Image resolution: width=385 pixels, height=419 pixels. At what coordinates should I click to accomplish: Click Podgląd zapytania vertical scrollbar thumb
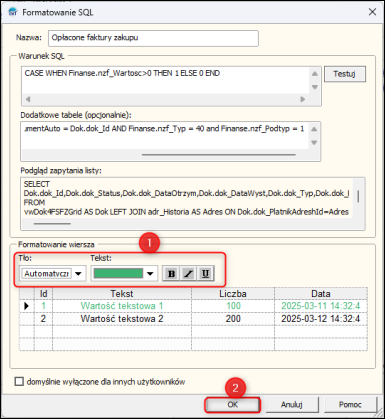coord(358,196)
